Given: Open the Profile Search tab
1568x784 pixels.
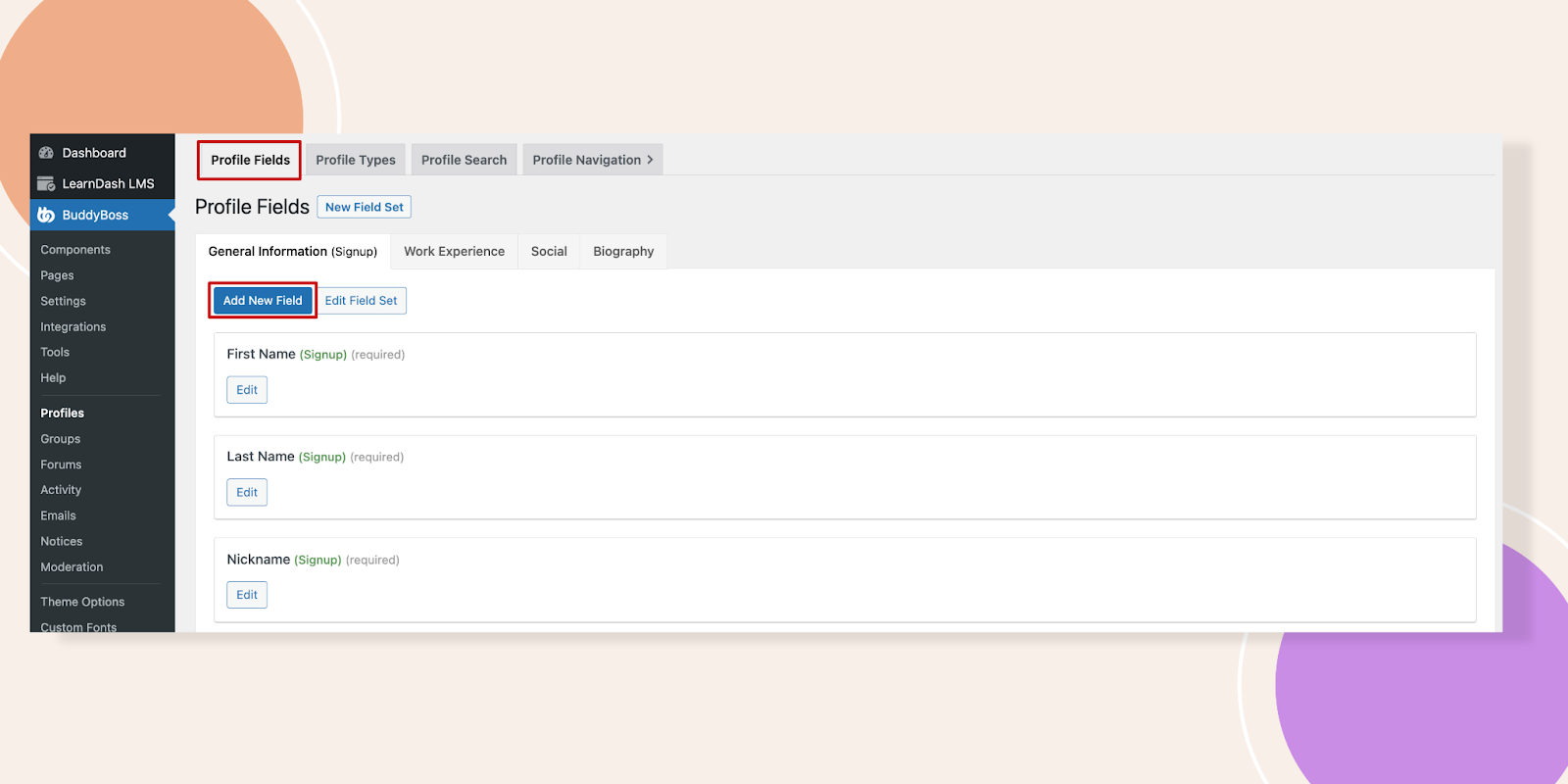Looking at the screenshot, I should point(465,160).
